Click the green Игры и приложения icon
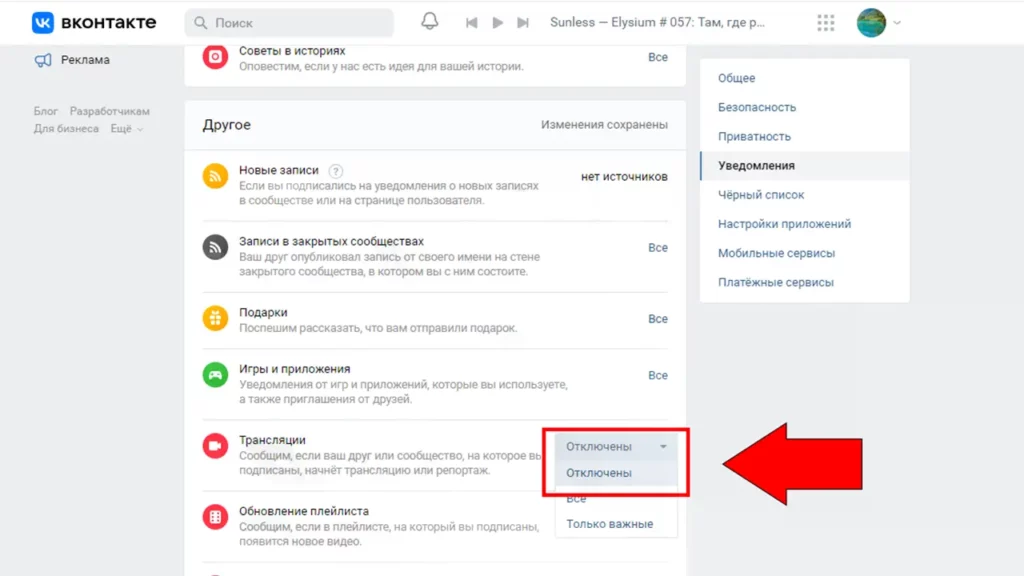This screenshot has height=576, width=1024. [215, 375]
